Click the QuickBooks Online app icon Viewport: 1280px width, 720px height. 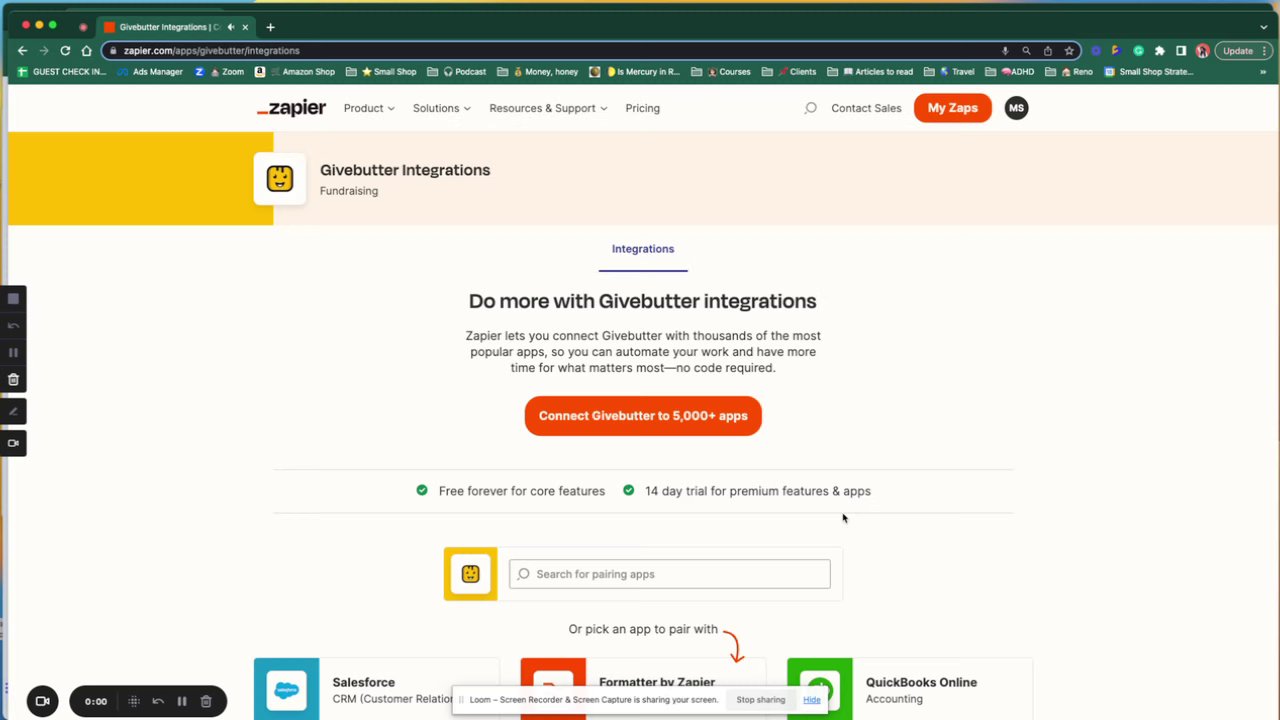[x=820, y=689]
